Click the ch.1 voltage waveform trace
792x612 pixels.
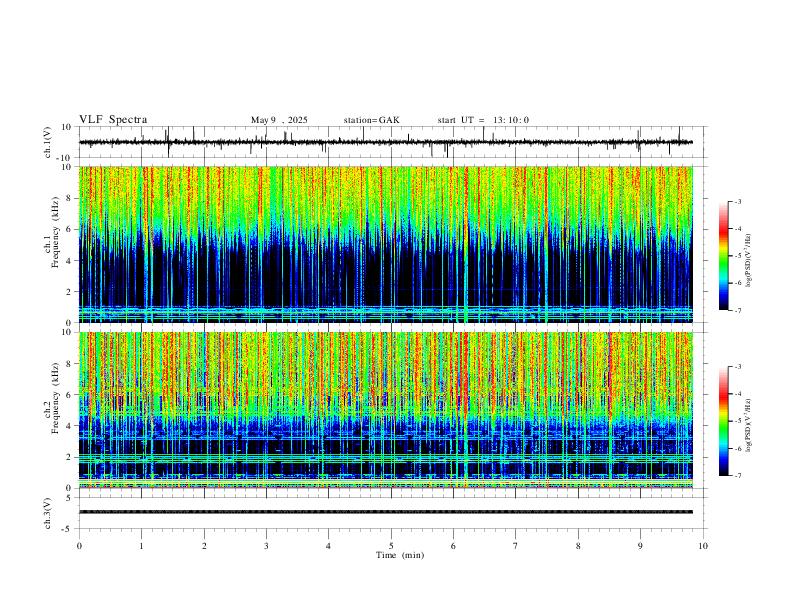(x=386, y=142)
